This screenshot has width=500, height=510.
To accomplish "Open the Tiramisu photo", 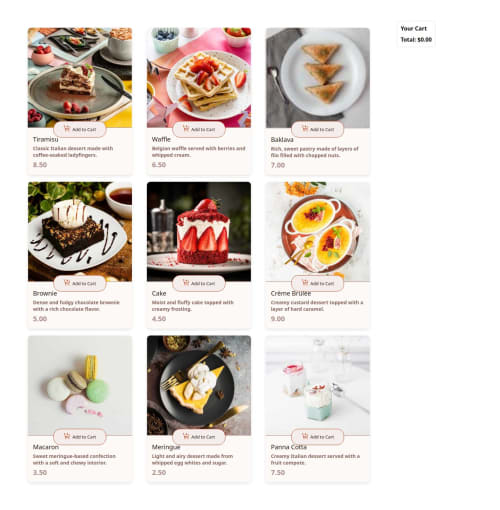I will point(80,77).
